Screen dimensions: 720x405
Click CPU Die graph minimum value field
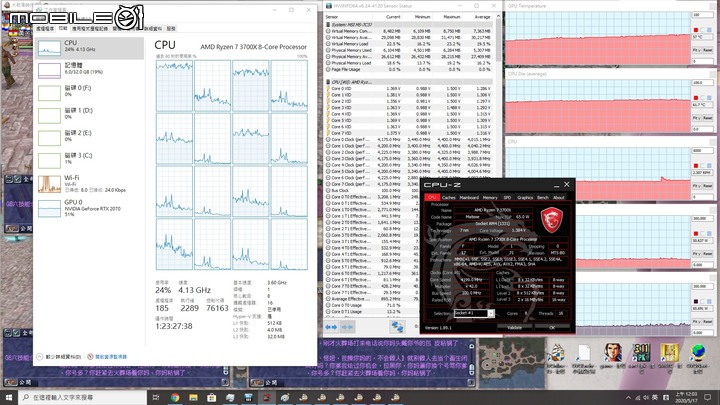click(x=702, y=129)
